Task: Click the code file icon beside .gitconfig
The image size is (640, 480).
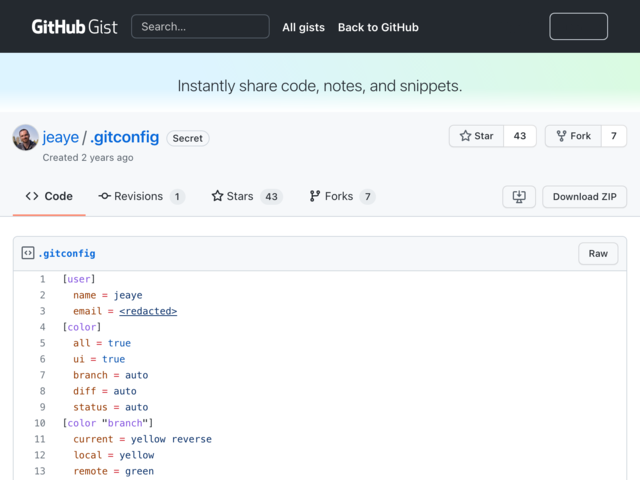Action: (28, 253)
